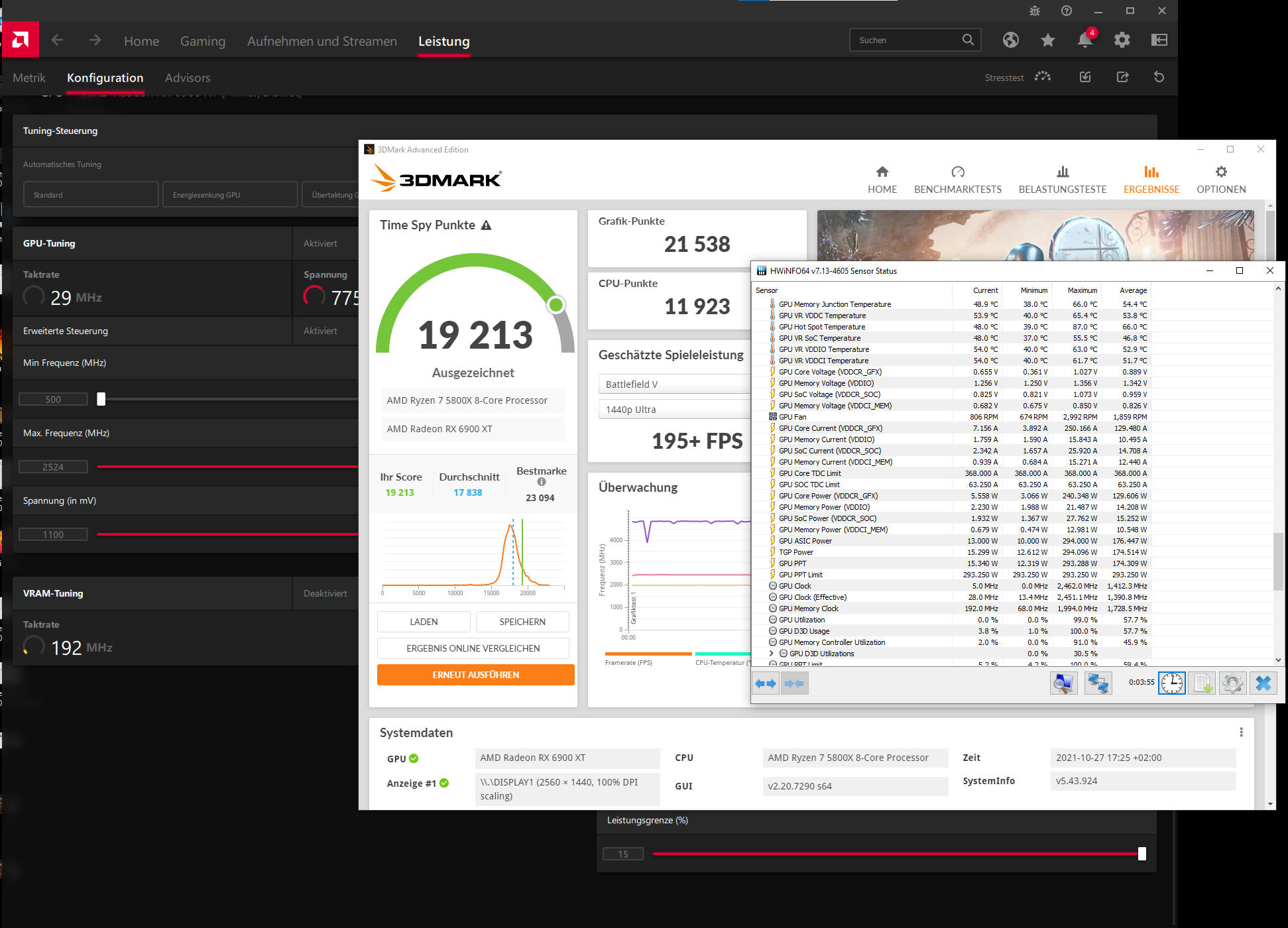Switch to Metrik tab
Image resolution: width=1288 pixels, height=928 pixels.
[x=29, y=78]
